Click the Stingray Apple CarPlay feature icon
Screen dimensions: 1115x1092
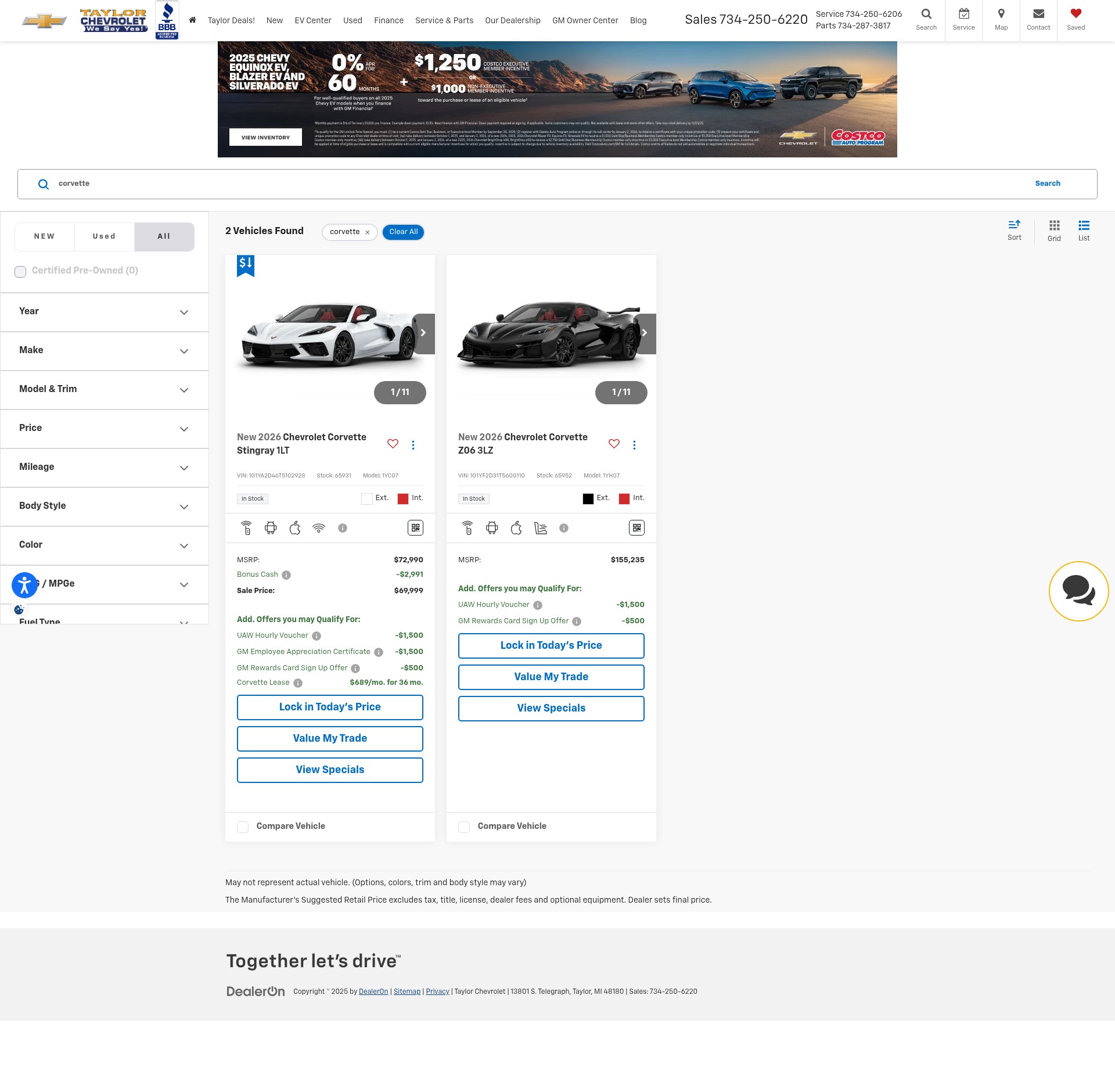click(295, 528)
